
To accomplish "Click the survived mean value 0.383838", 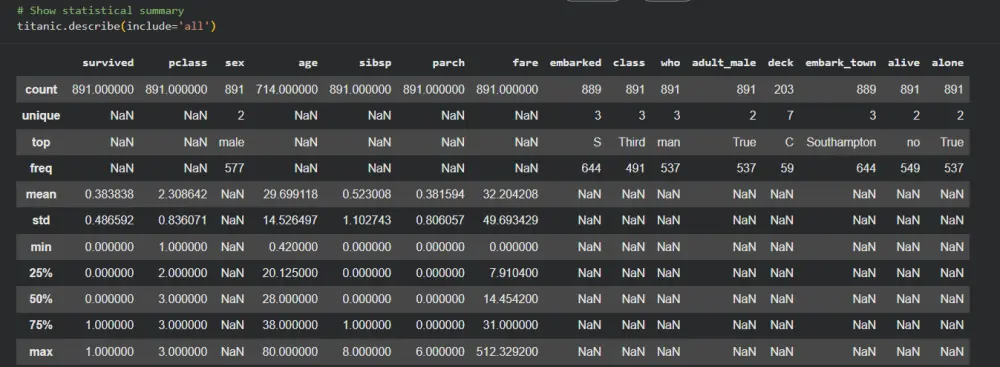I will (x=109, y=195).
